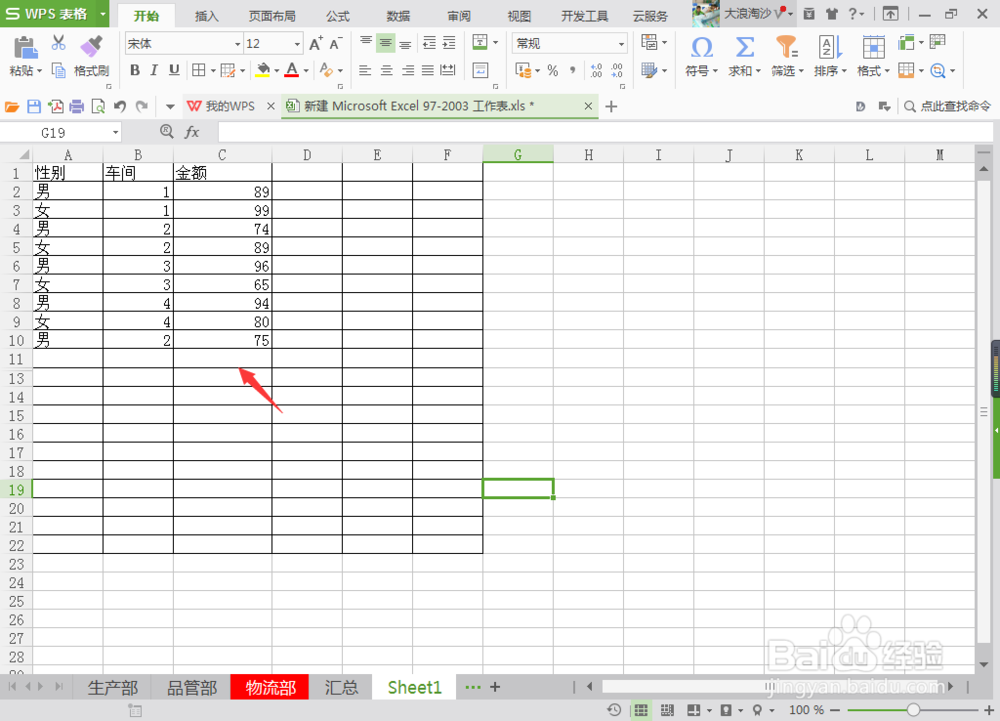Toggle align text right button

(x=408, y=70)
